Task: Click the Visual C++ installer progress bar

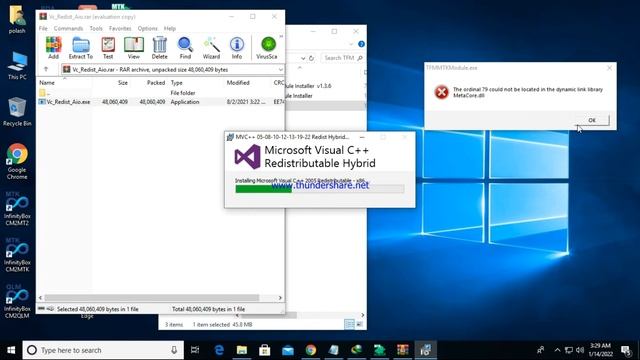Action: tap(320, 189)
